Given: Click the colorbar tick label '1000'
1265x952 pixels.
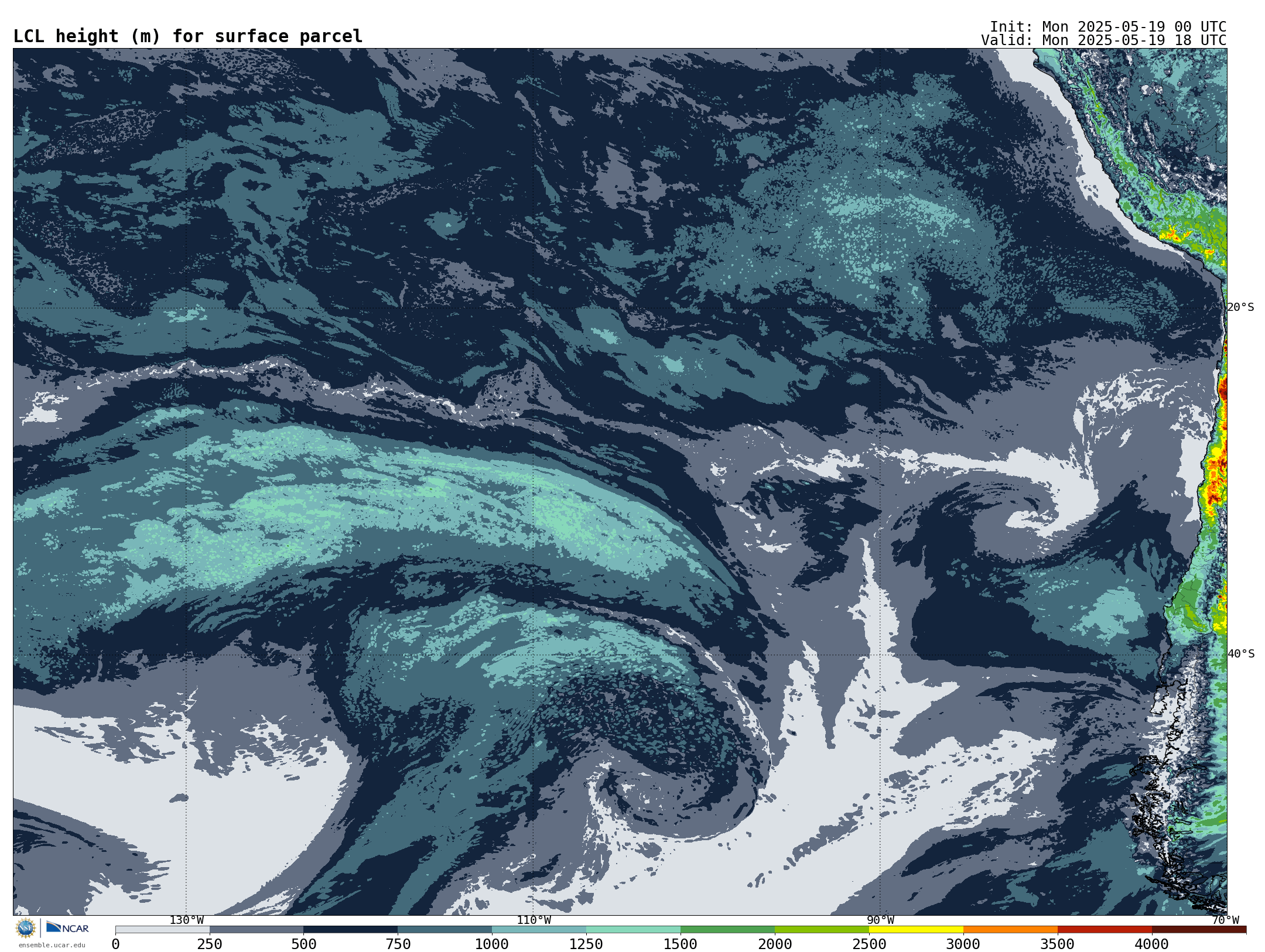Looking at the screenshot, I should 492,944.
